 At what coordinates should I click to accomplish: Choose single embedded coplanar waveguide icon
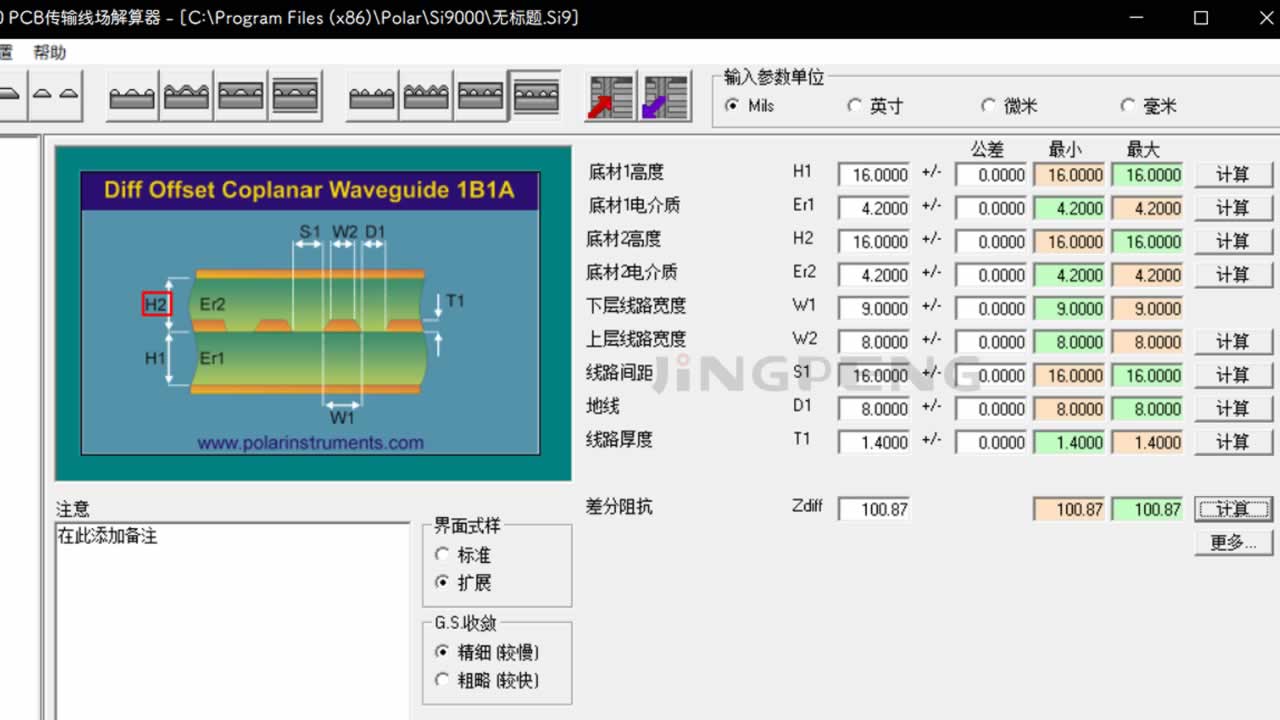tap(240, 97)
